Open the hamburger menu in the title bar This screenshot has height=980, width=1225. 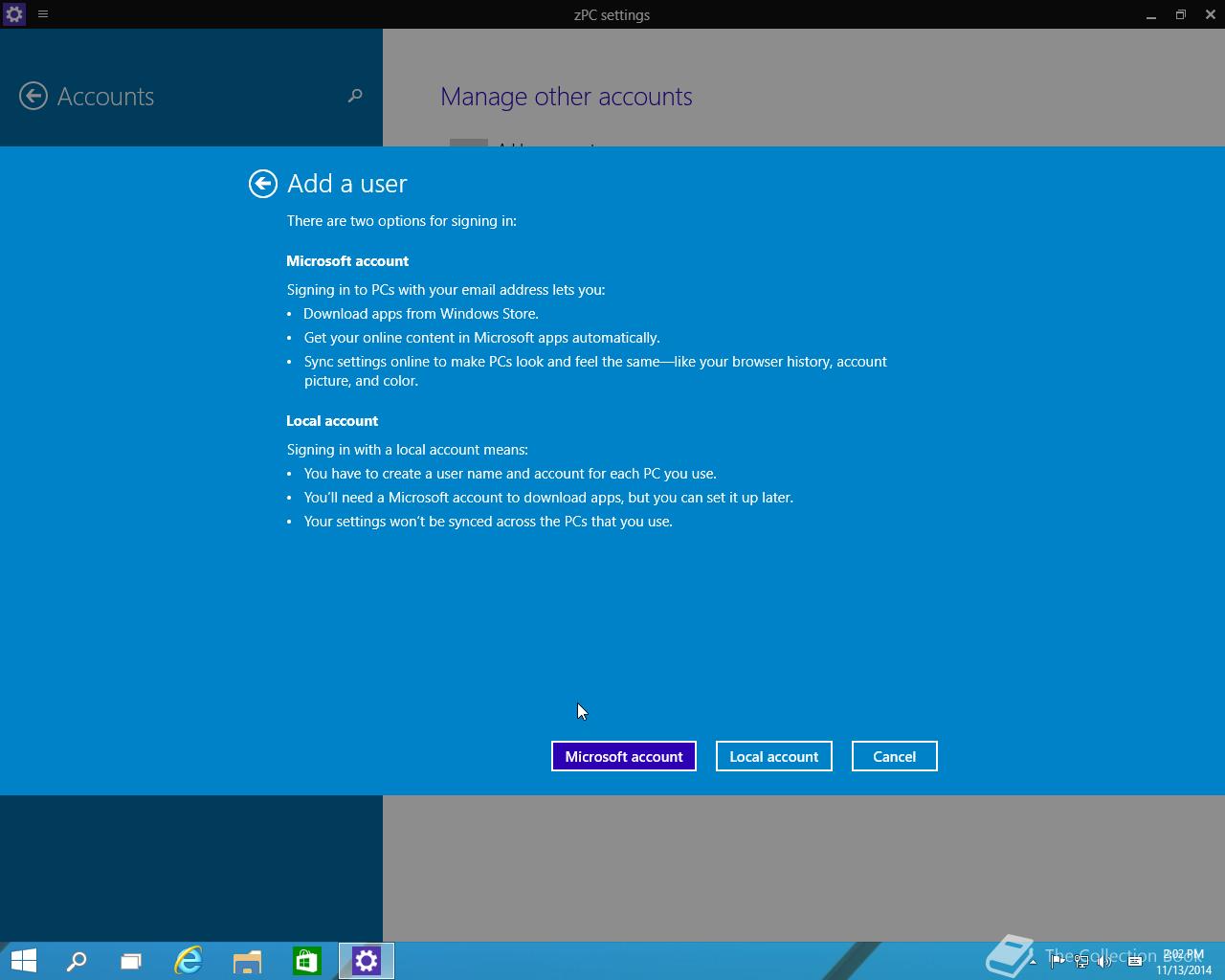click(x=43, y=14)
